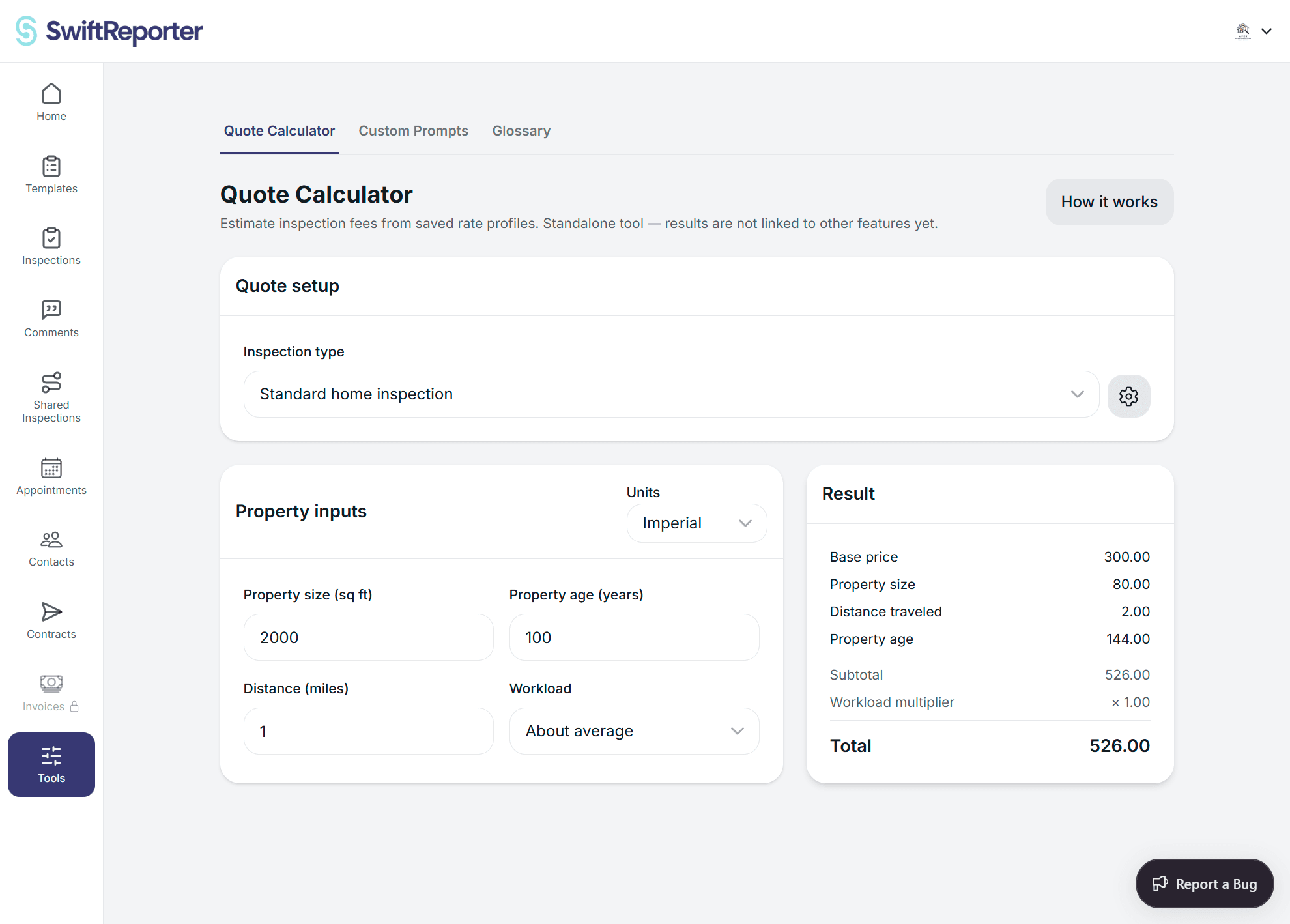Switch to the Glossary tab
Image resolution: width=1290 pixels, height=924 pixels.
point(521,131)
